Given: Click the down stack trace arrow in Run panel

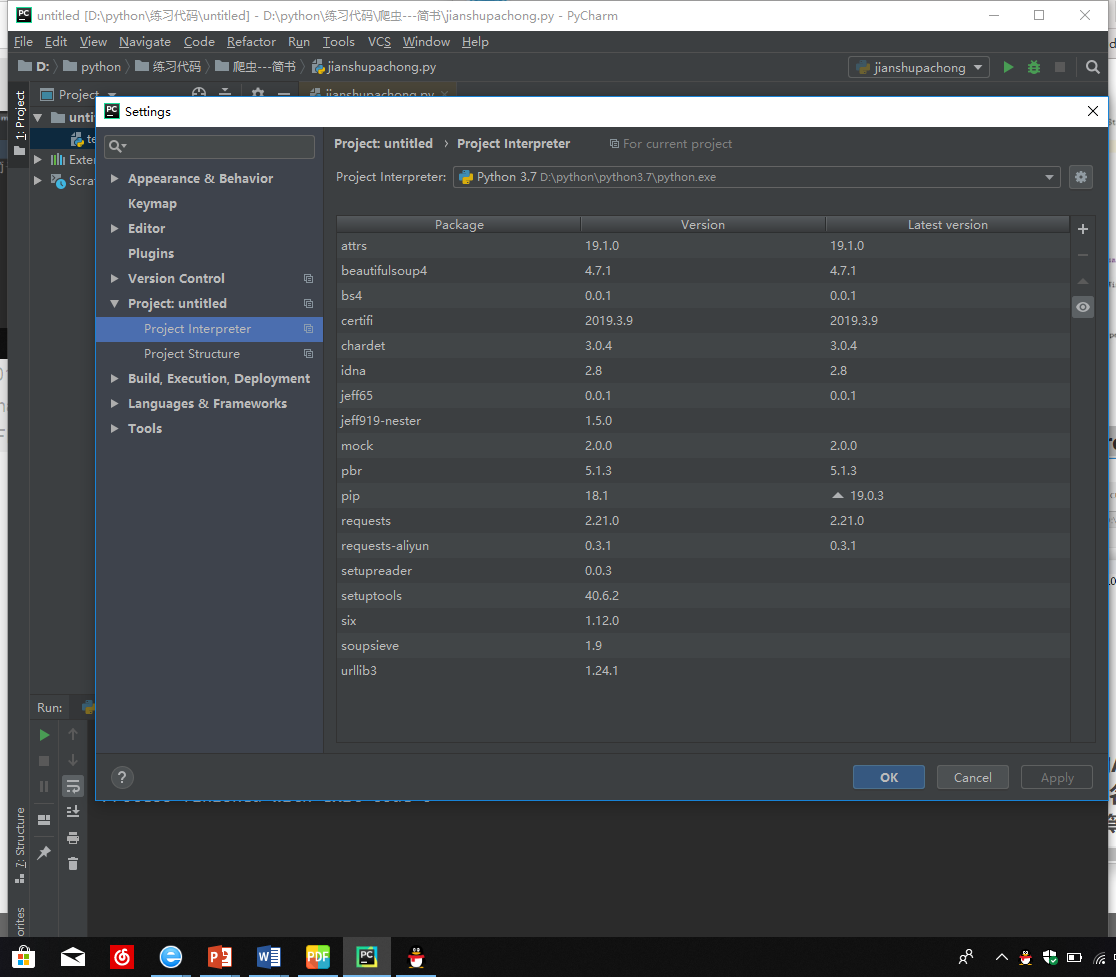Looking at the screenshot, I should pos(73,760).
